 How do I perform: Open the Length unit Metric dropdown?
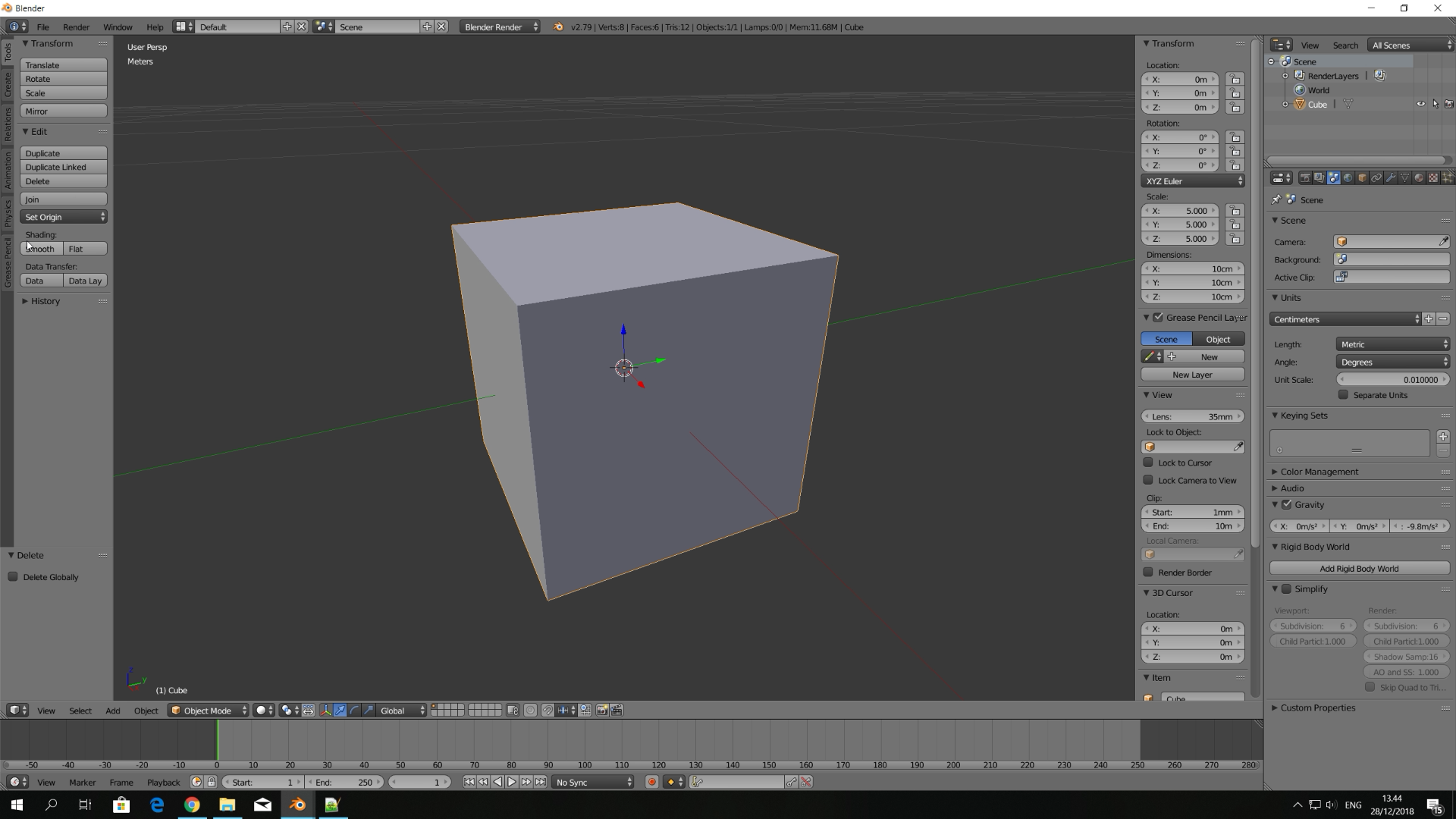(x=1393, y=344)
